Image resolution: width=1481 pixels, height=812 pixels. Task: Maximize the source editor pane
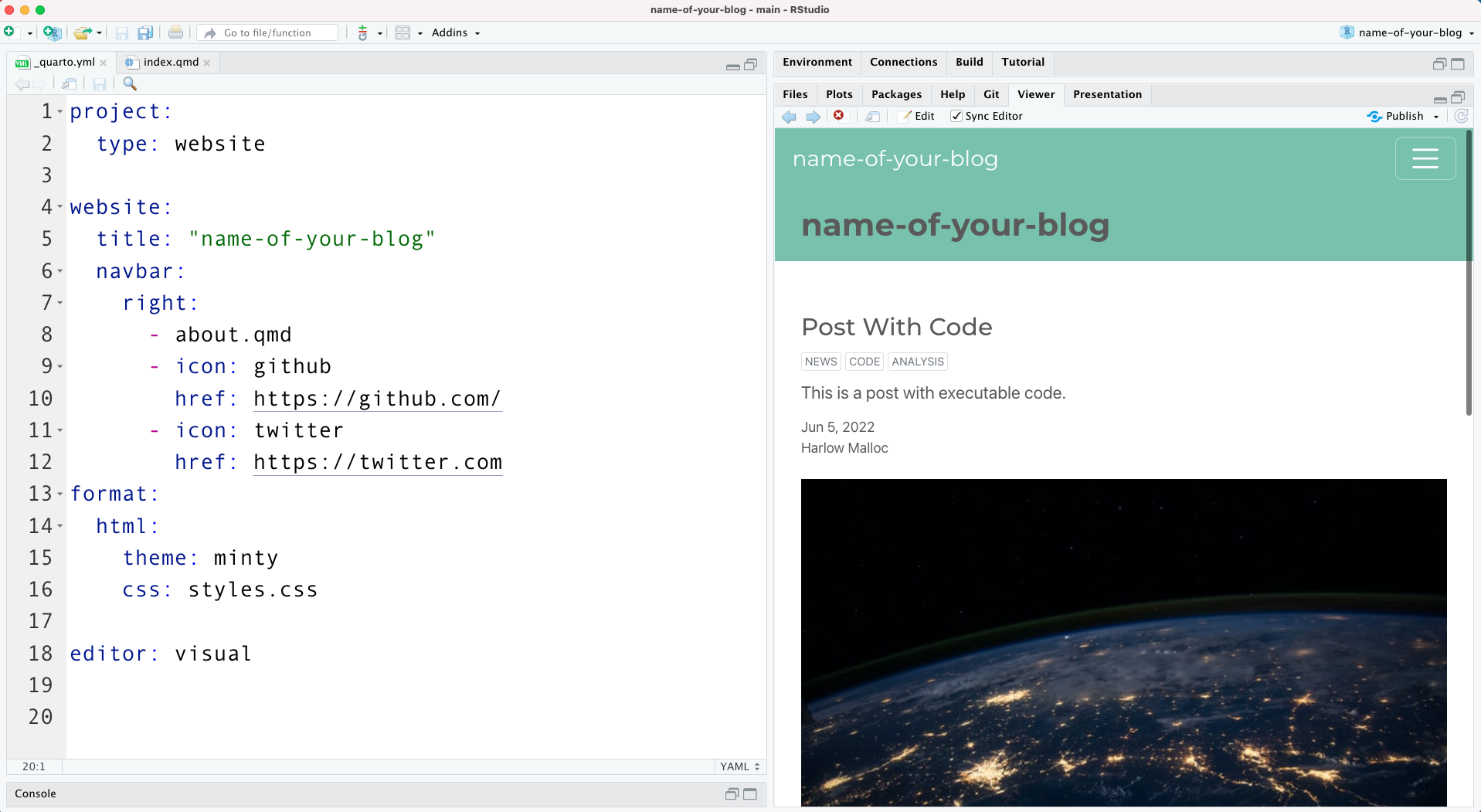pyautogui.click(x=750, y=65)
